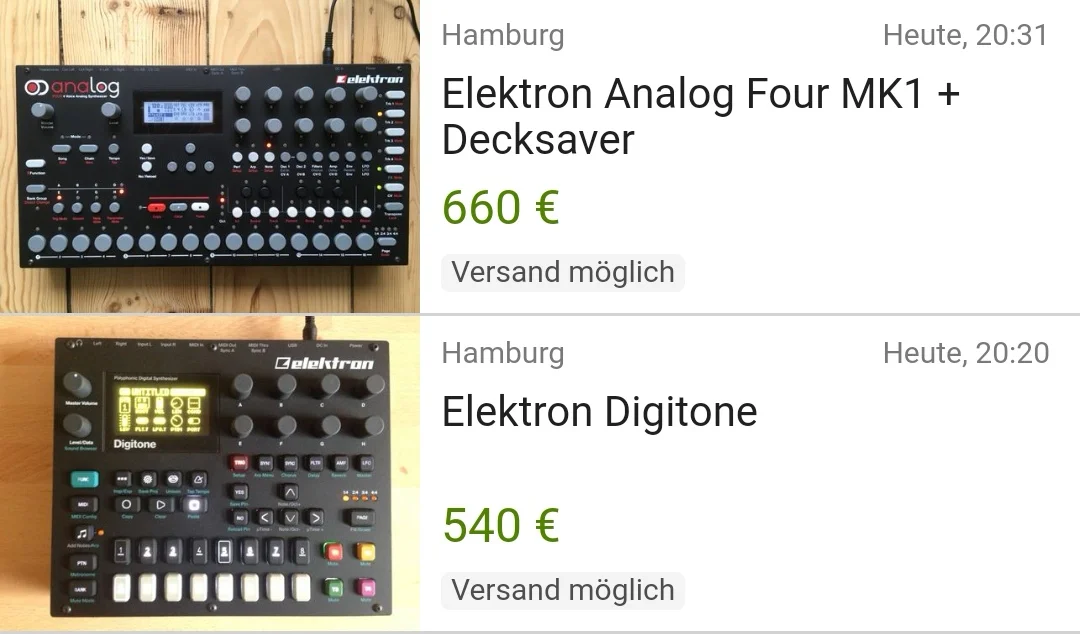Click the Elektron logo in the Analog Four photo
This screenshot has width=1080, height=634.
[x=368, y=79]
